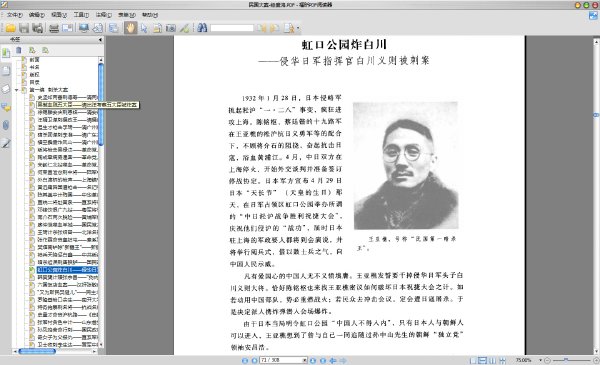This screenshot has width=600, height=365.
Task: Open the Attachments paperclip sidebar icon
Action: pos(6,125)
